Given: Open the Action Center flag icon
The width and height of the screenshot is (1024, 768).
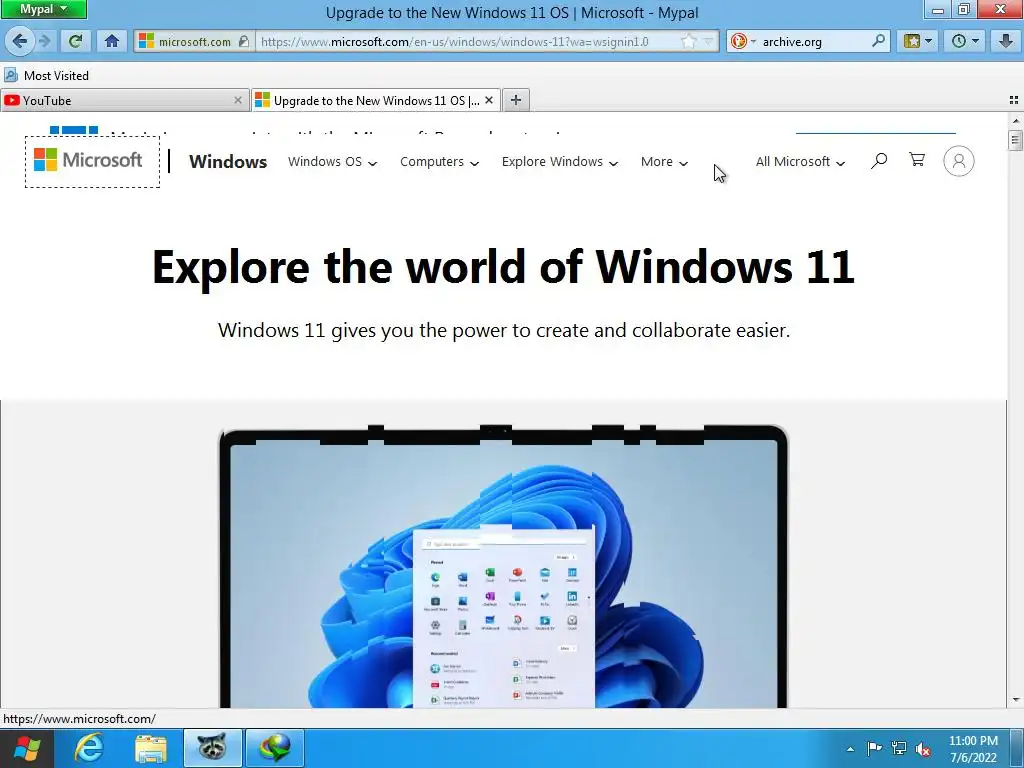Looking at the screenshot, I should click(874, 749).
